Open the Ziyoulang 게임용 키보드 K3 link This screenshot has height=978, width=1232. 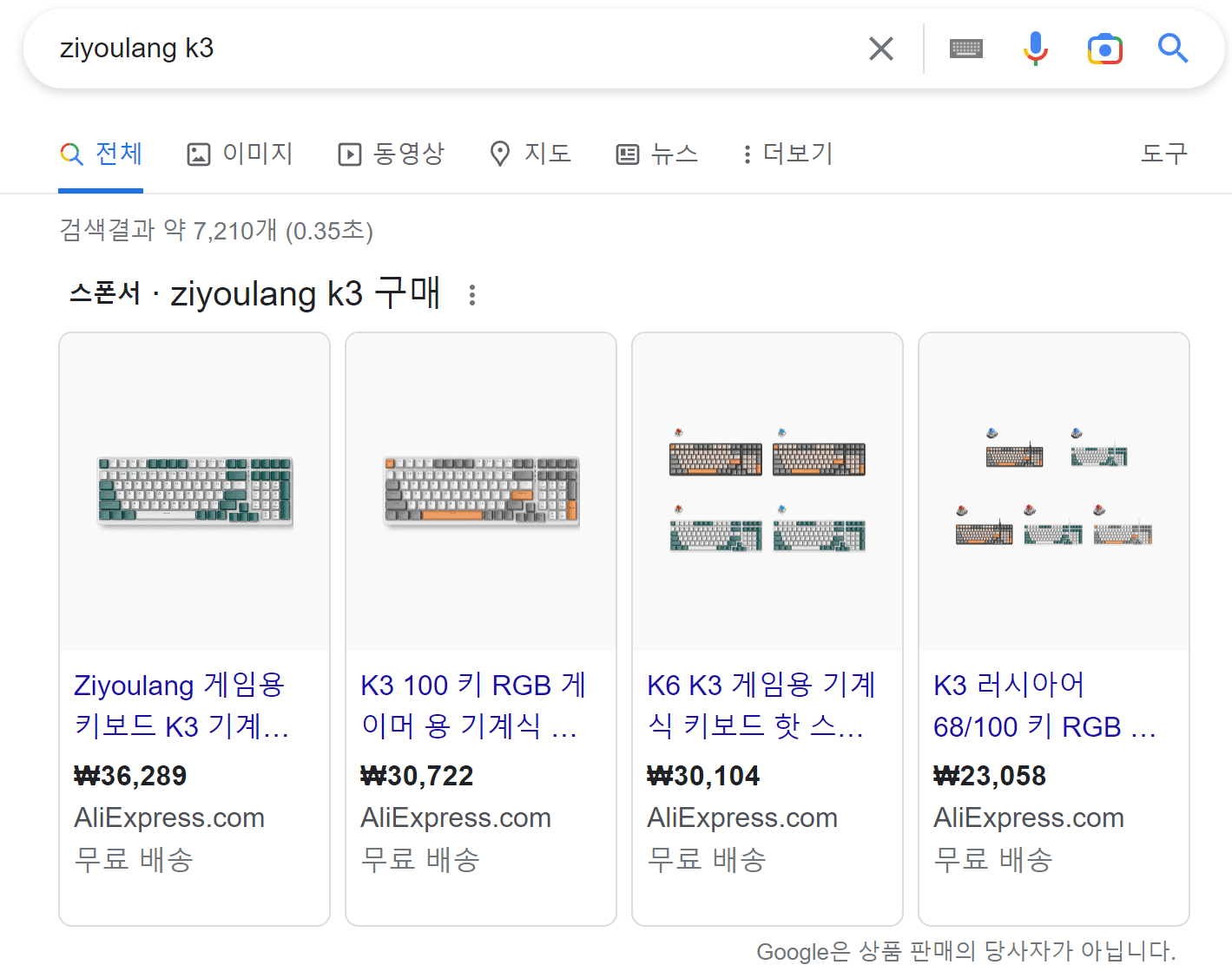181,706
